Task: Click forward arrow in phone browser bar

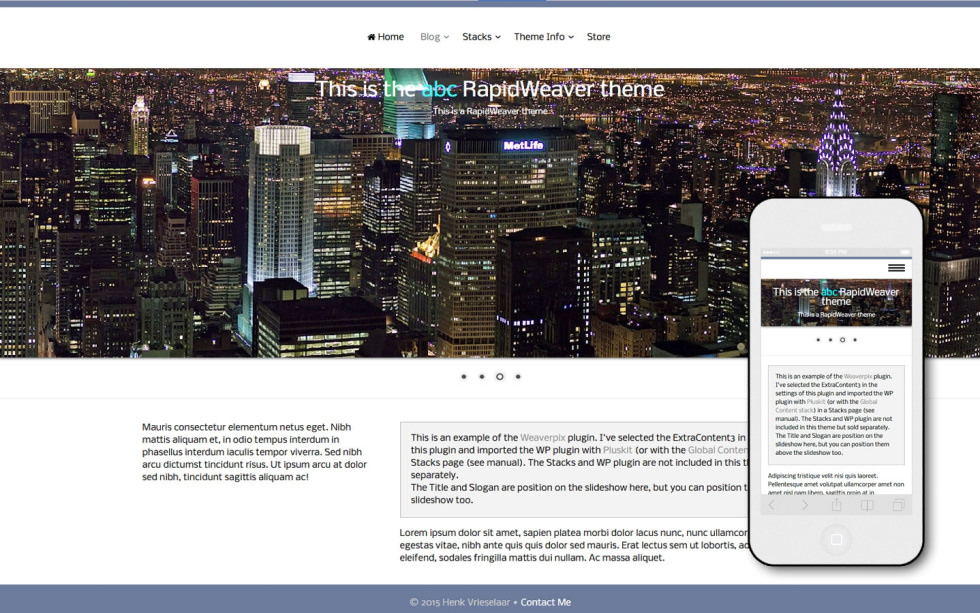Action: [x=804, y=505]
